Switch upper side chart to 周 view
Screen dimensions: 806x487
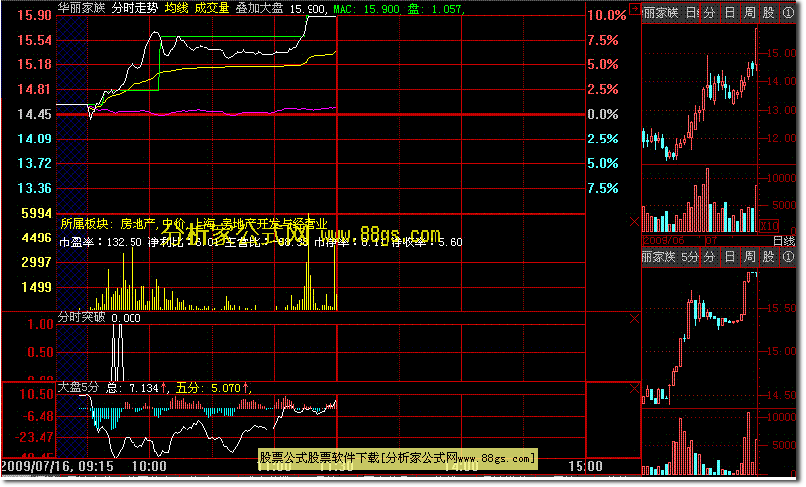[749, 13]
